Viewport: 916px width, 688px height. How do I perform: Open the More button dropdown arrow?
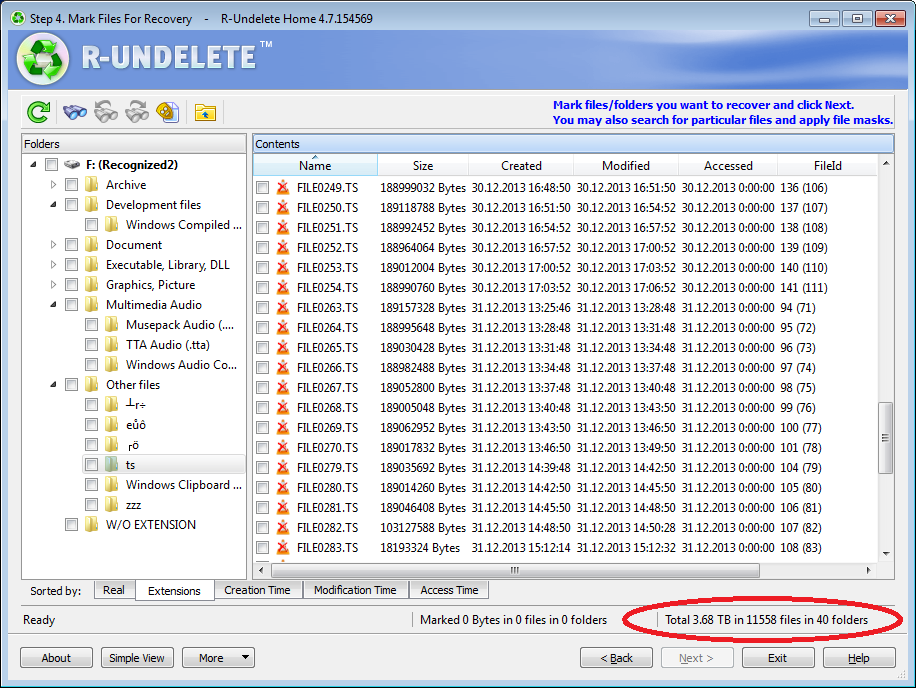click(245, 658)
